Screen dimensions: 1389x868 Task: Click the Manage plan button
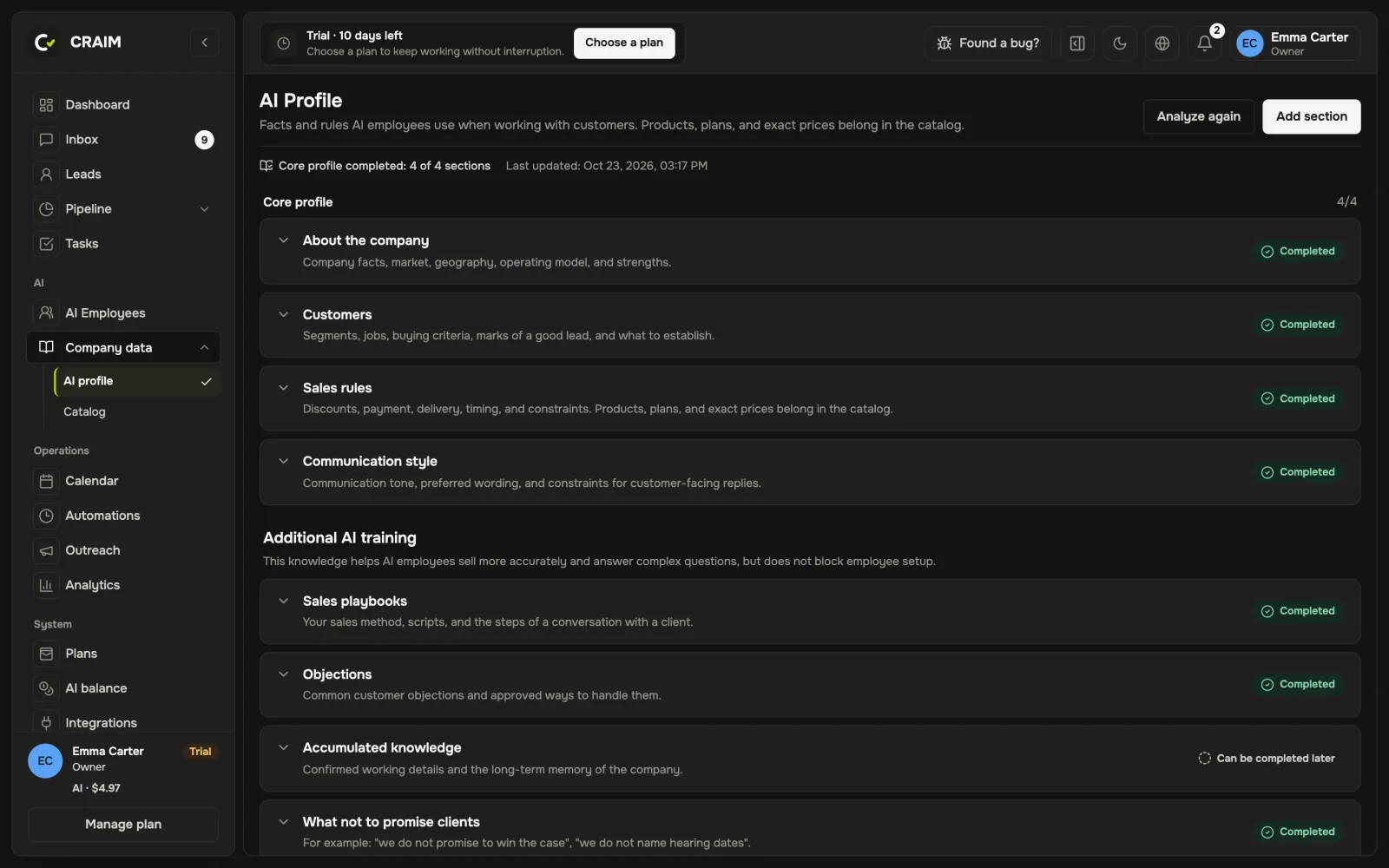[x=123, y=825]
